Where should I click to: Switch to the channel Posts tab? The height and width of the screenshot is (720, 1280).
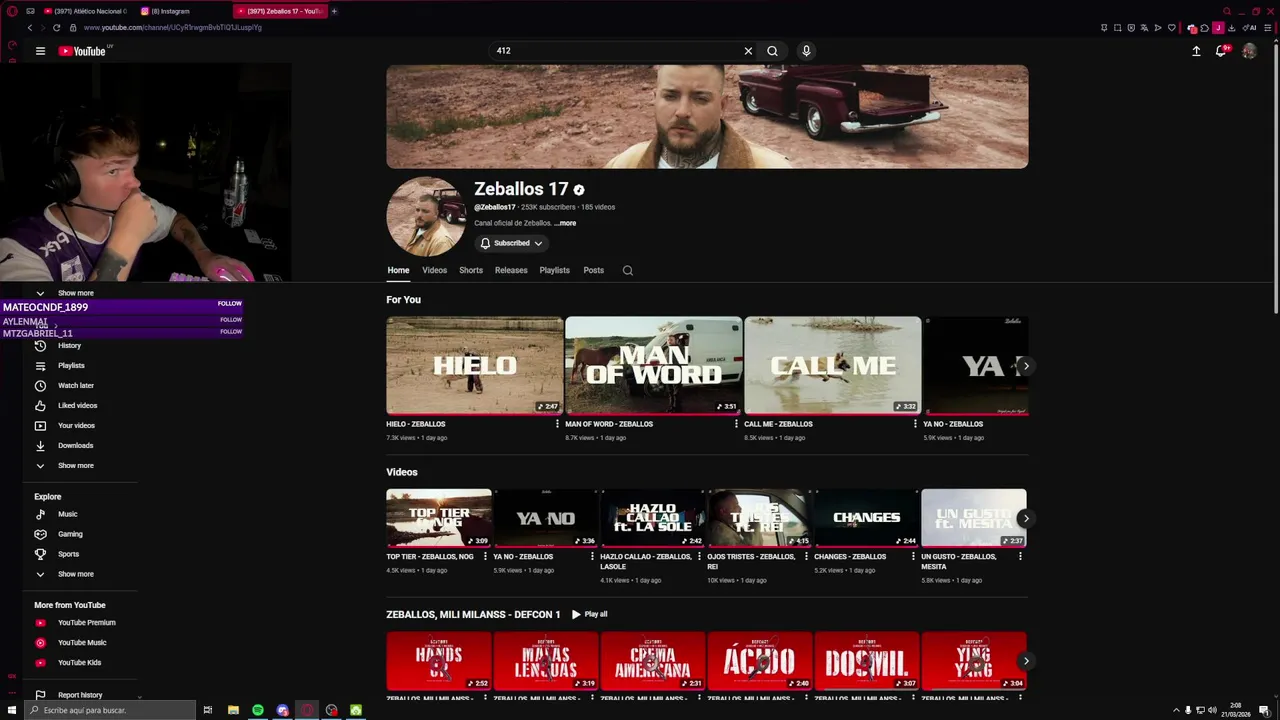[594, 270]
